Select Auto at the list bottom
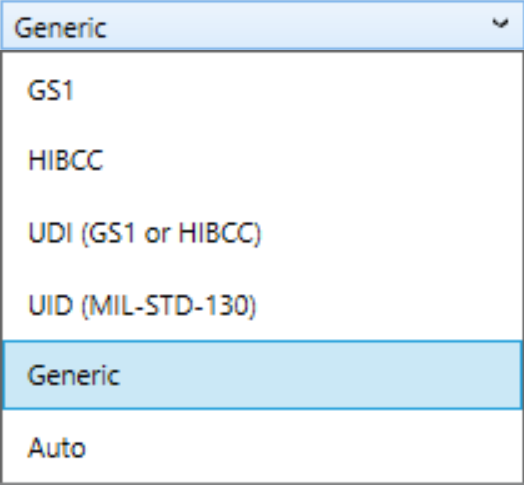 click(x=262, y=447)
